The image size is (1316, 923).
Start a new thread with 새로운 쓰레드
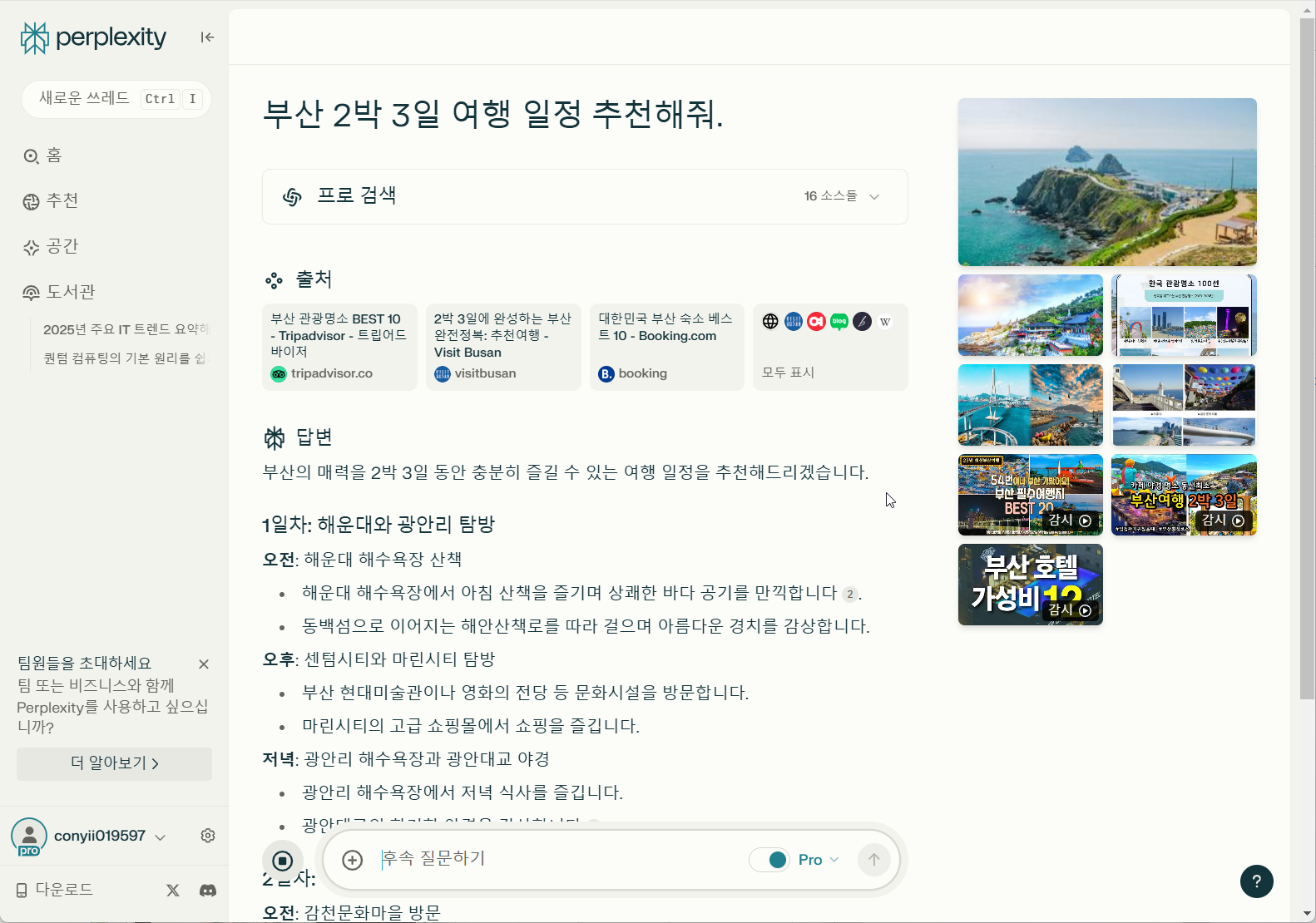[x=116, y=99]
